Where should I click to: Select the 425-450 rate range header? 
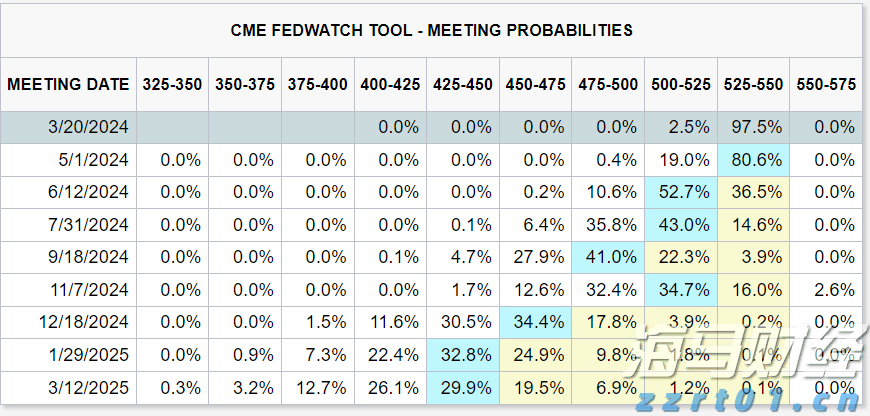click(463, 85)
